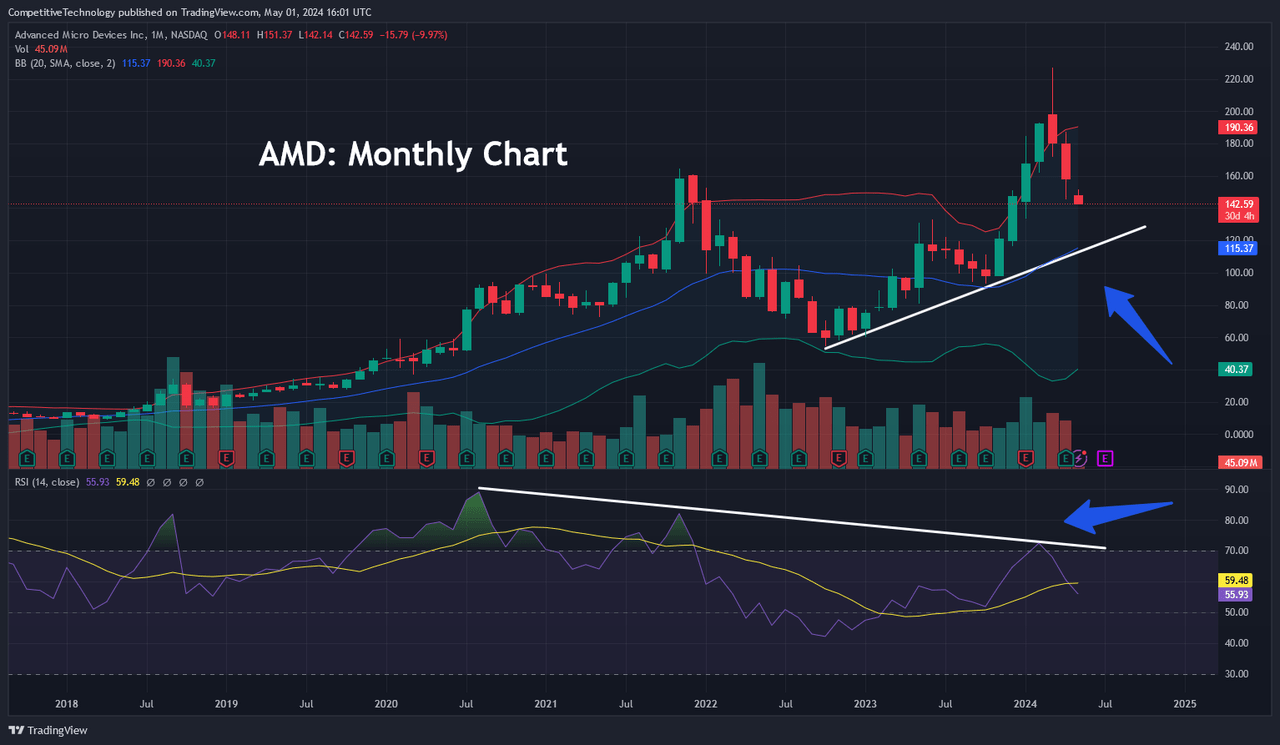The height and width of the screenshot is (745, 1280).
Task: Click the blue 115.37 price axis label
Action: pos(1238,247)
